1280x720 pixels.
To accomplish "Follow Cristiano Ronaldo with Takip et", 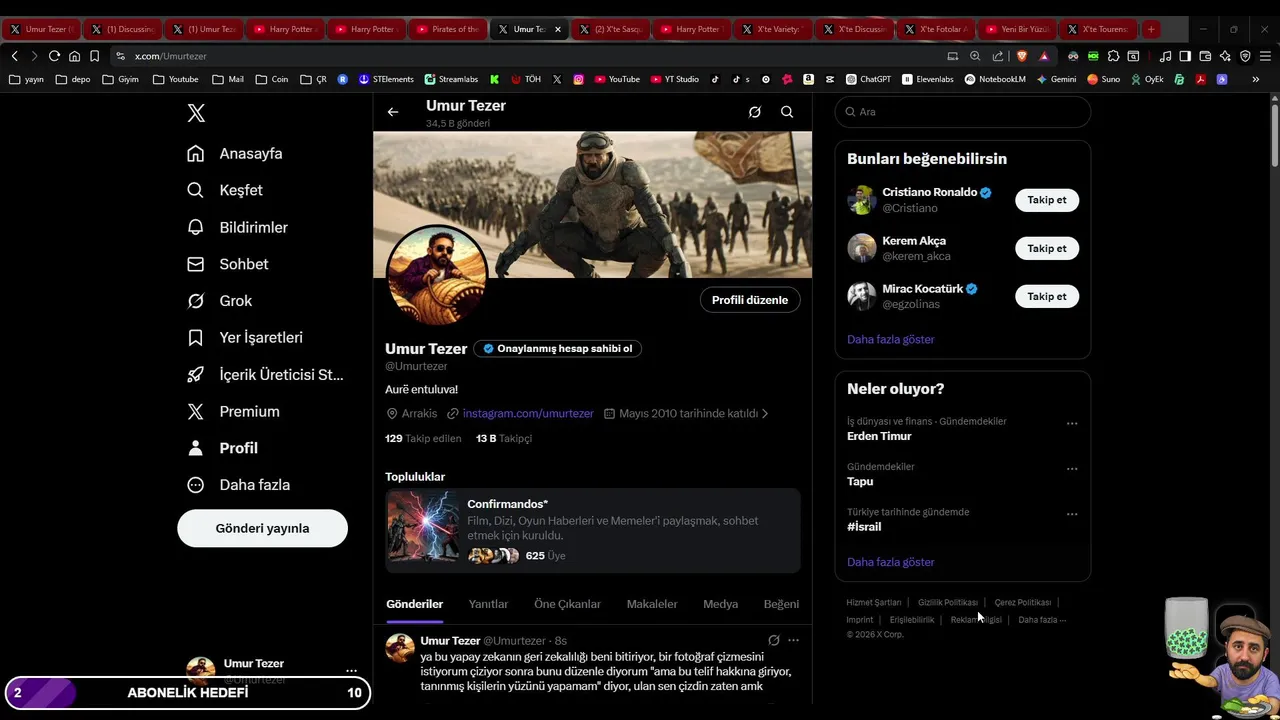I will point(1047,200).
